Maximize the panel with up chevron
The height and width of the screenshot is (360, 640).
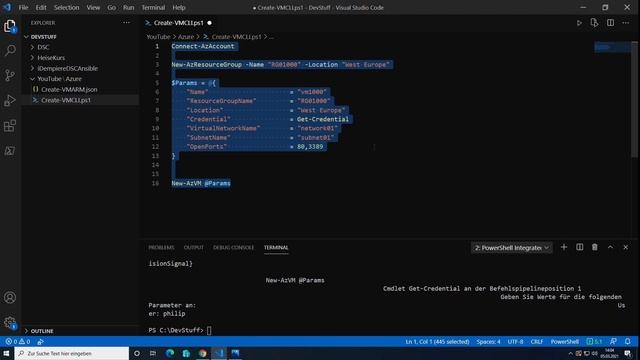(610, 247)
